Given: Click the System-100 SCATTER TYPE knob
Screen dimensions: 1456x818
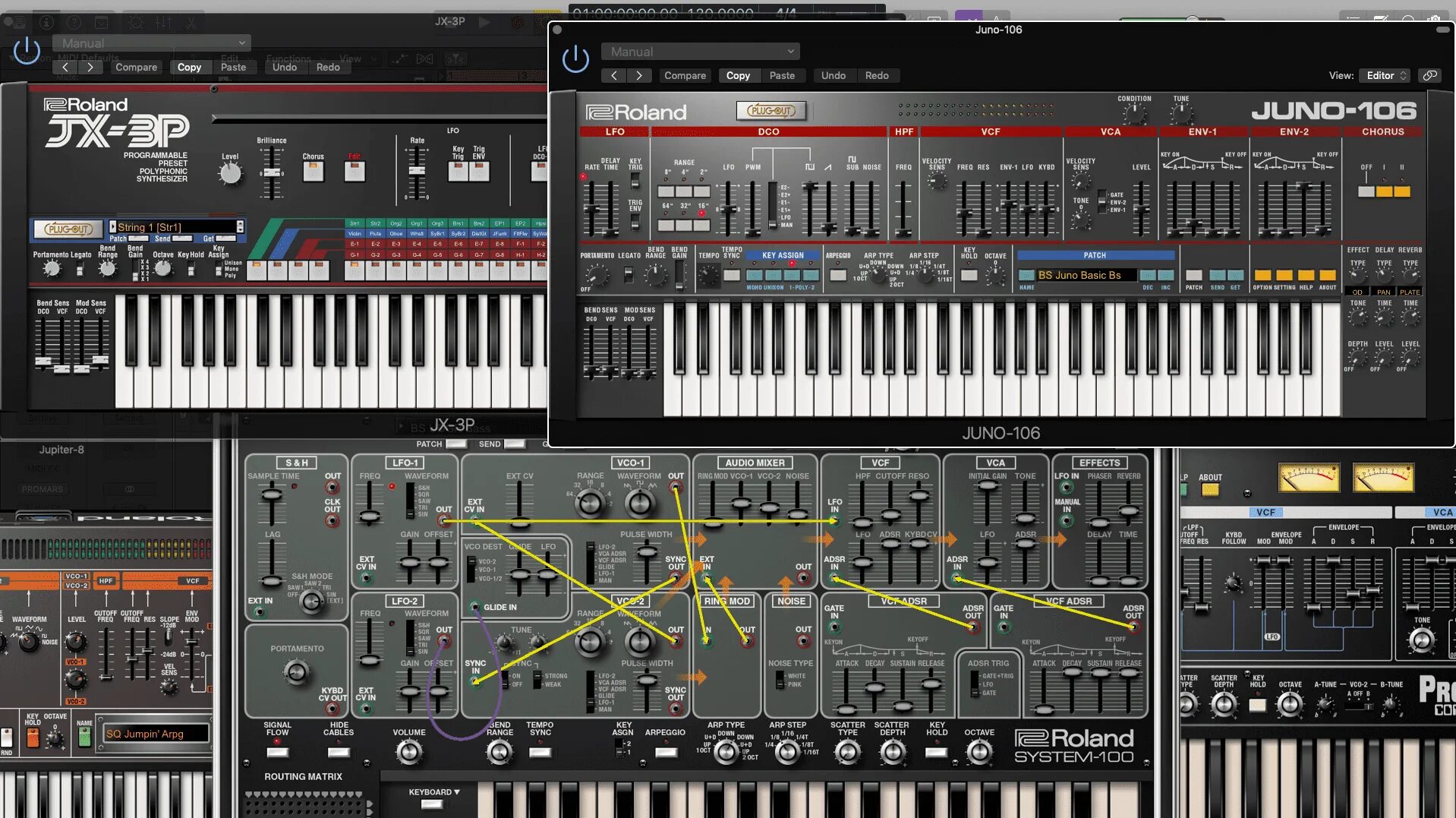Looking at the screenshot, I should pyautogui.click(x=847, y=753).
